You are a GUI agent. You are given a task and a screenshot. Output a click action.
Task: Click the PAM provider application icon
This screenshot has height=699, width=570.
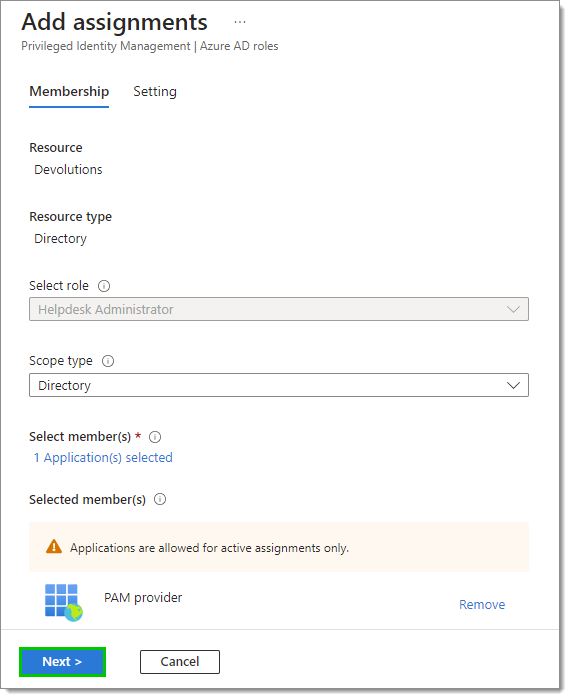tap(64, 603)
